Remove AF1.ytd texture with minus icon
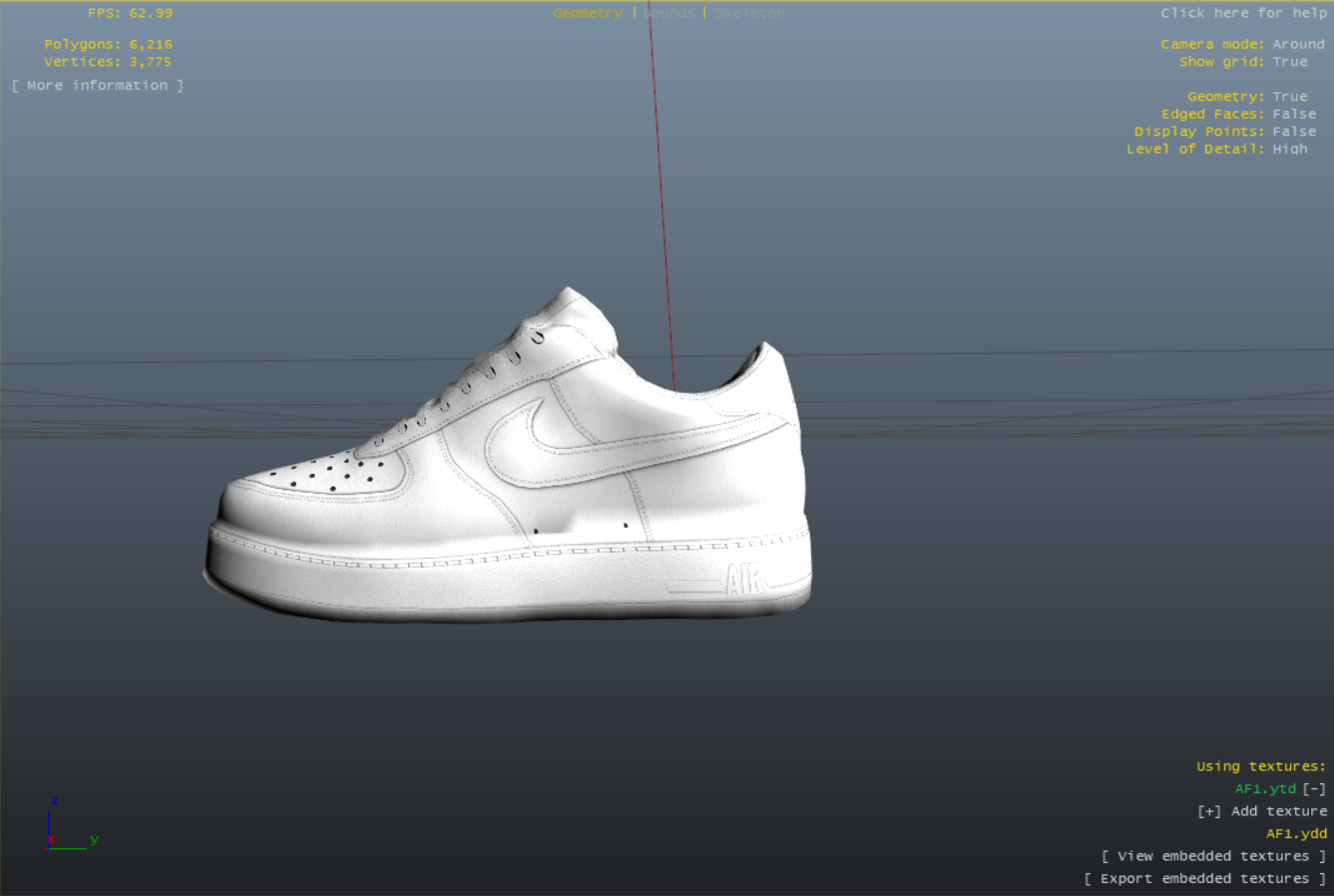This screenshot has width=1334, height=896. pyautogui.click(x=1314, y=789)
